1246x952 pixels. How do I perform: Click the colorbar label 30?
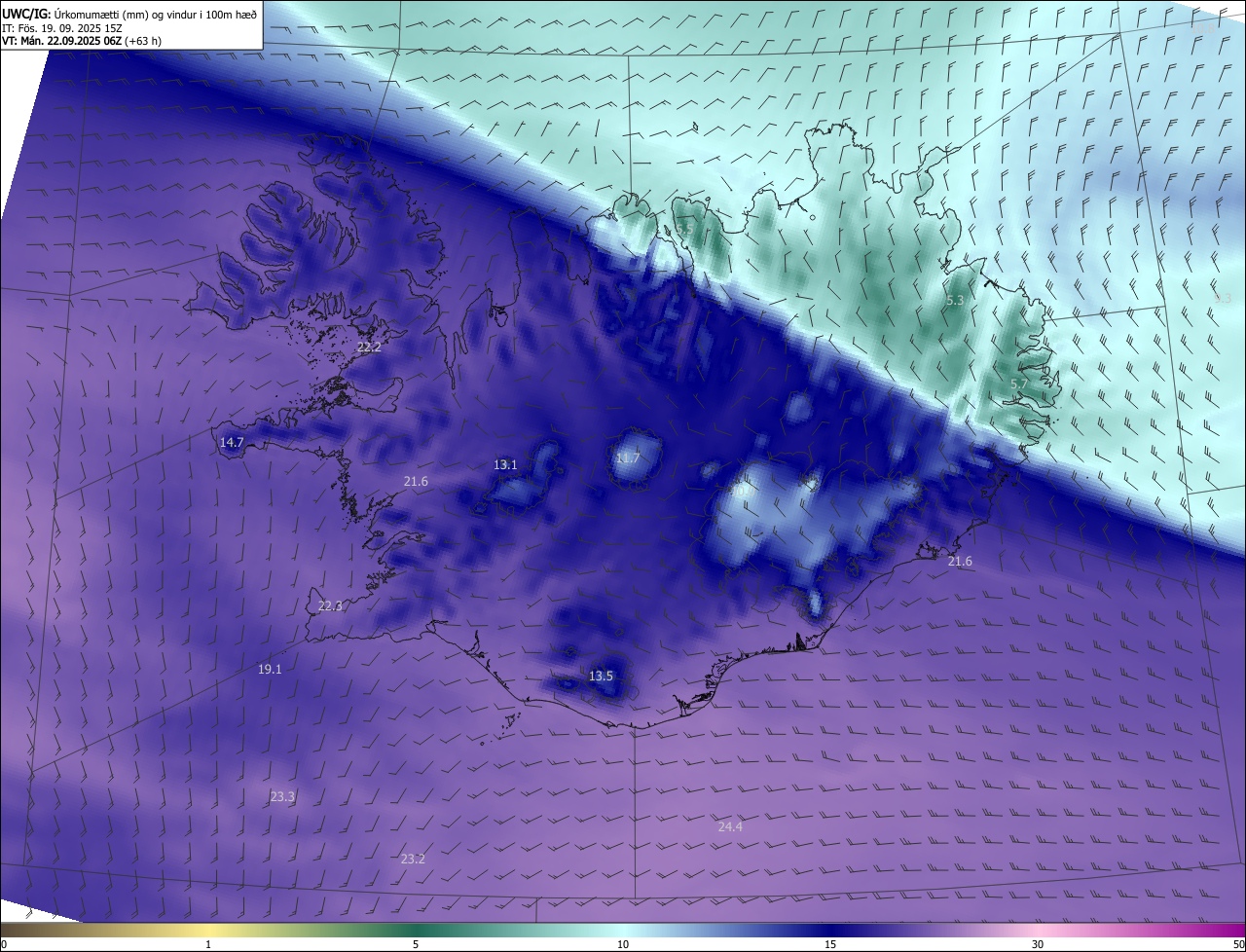tap(1038, 944)
